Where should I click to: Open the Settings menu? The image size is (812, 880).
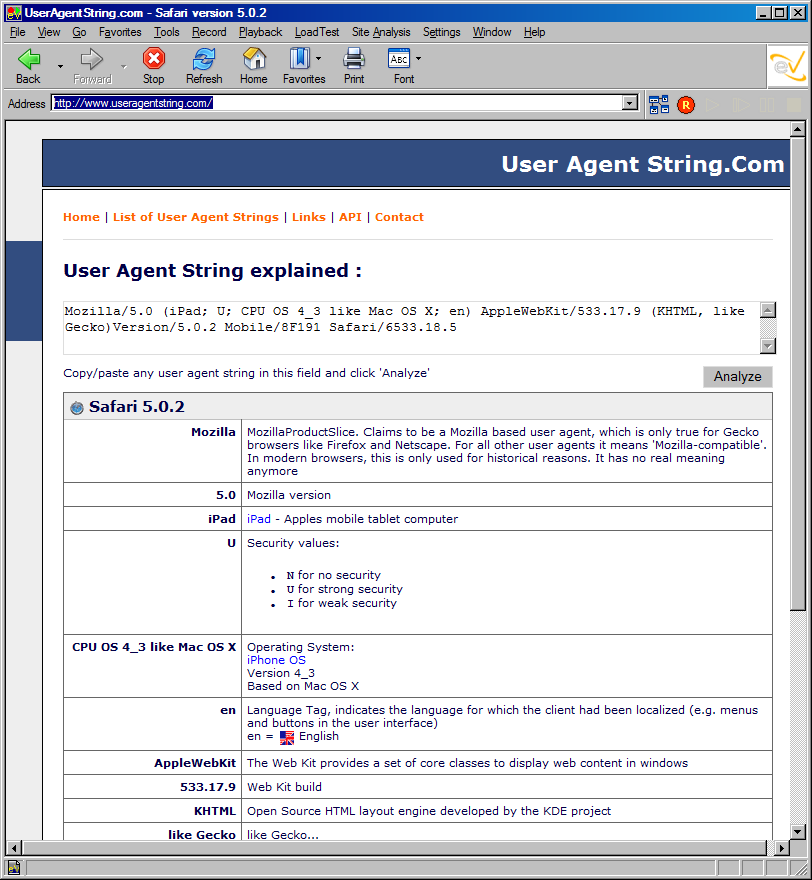pos(442,32)
